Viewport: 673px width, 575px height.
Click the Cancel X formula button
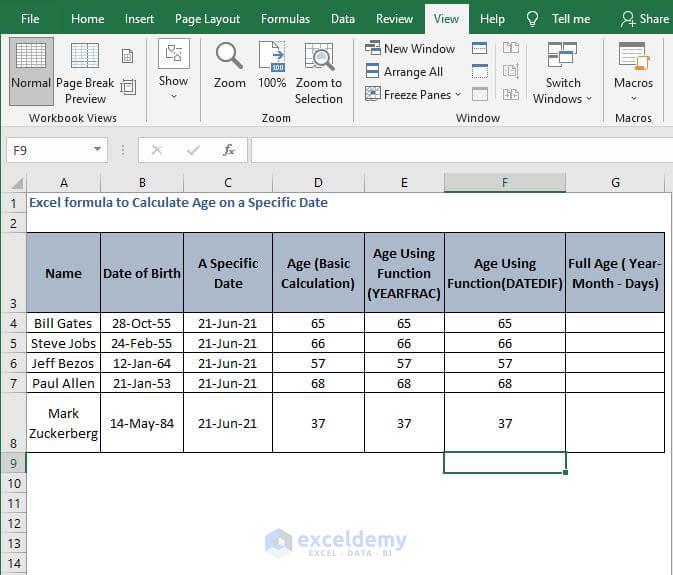click(157, 150)
